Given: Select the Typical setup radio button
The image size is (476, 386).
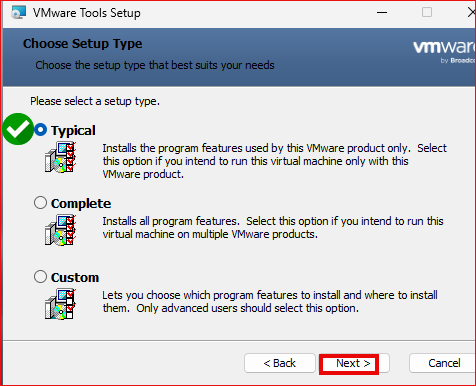Looking at the screenshot, I should [40, 130].
